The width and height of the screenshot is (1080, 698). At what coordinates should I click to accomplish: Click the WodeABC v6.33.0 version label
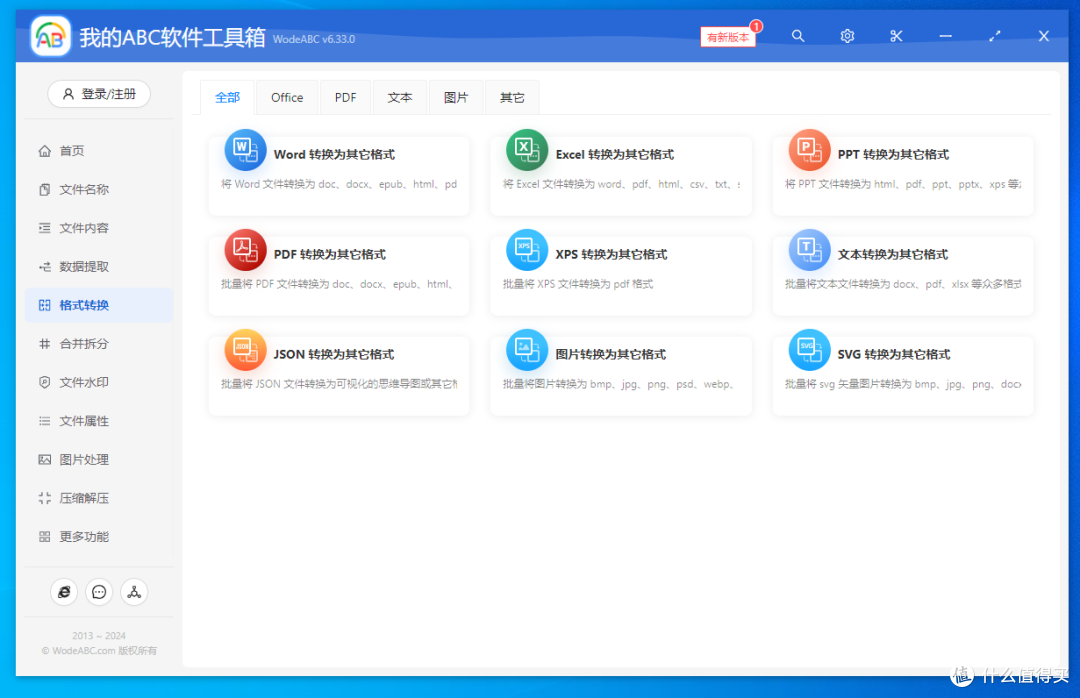pos(314,39)
